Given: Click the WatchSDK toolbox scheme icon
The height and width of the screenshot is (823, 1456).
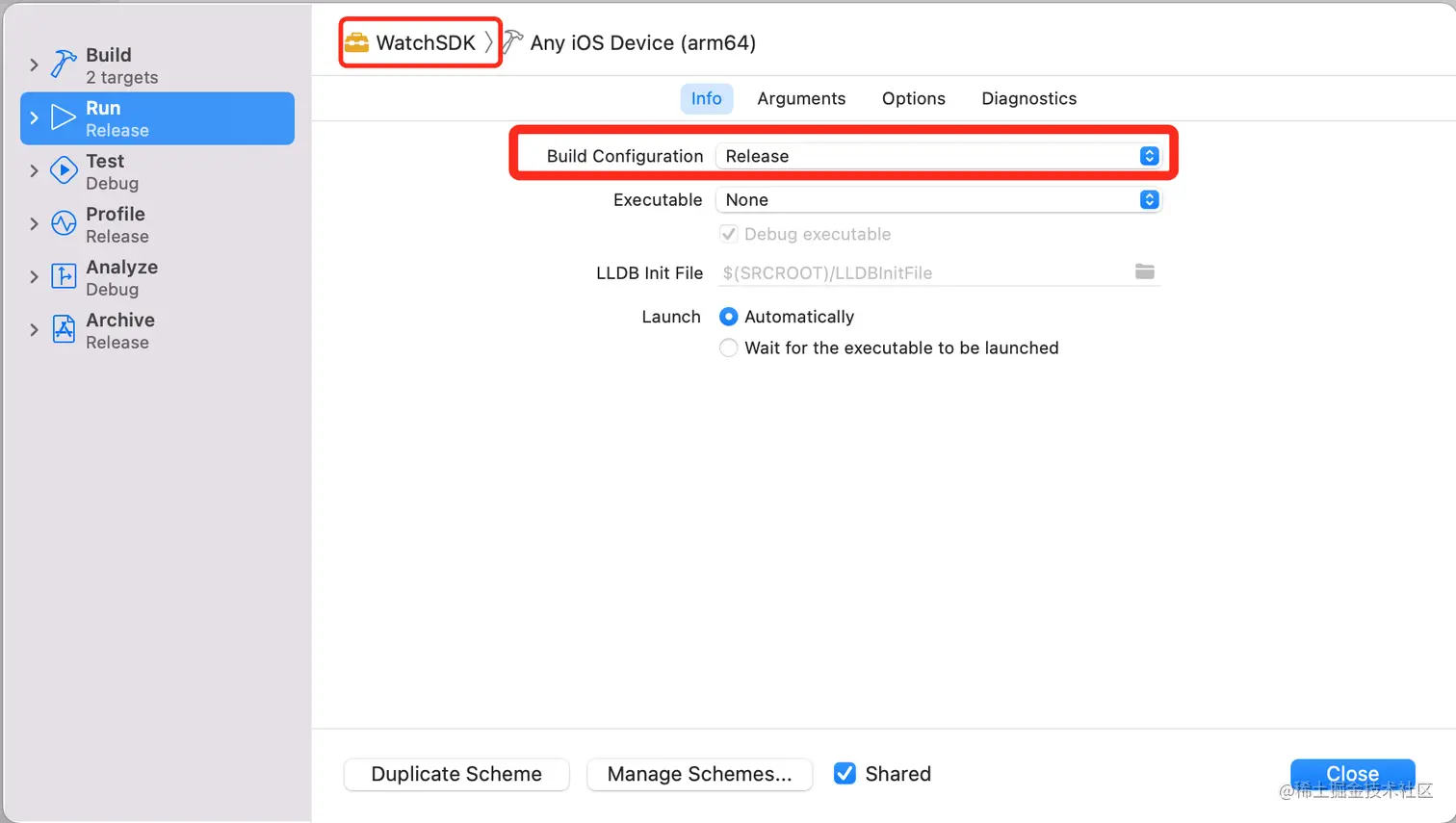Looking at the screenshot, I should (356, 42).
